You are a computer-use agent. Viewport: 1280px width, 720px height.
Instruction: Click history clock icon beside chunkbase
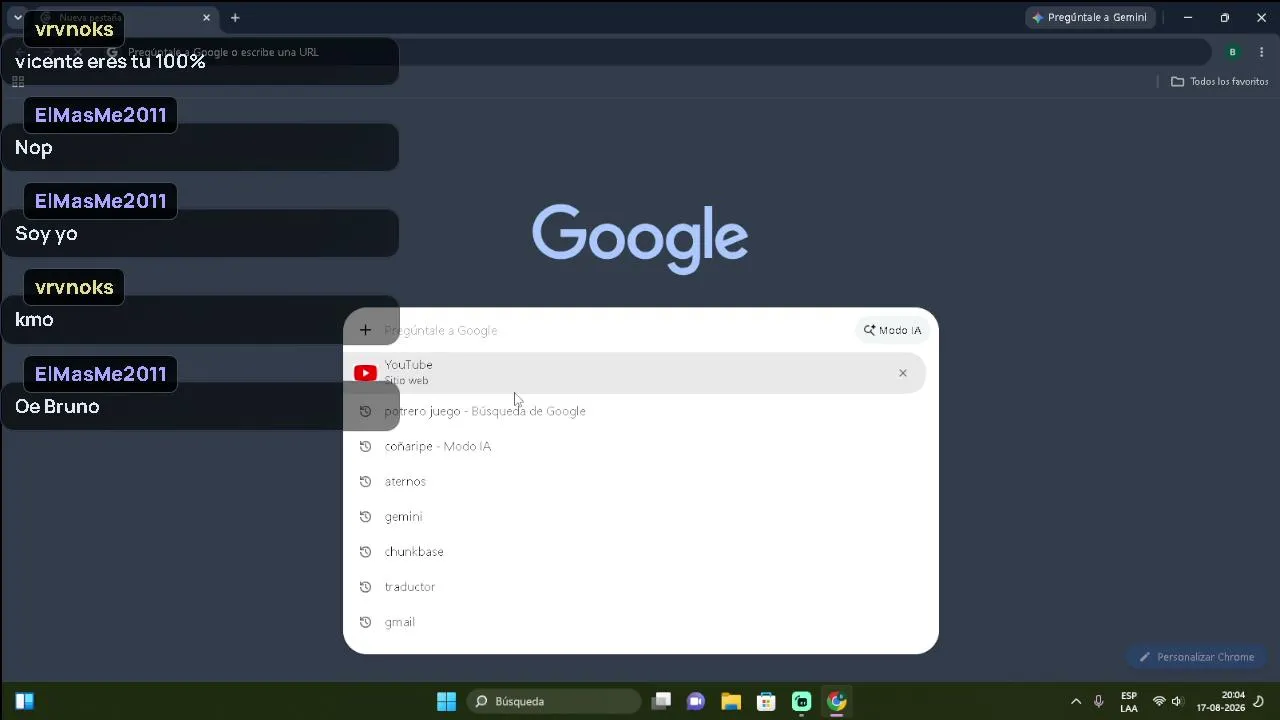coord(365,552)
